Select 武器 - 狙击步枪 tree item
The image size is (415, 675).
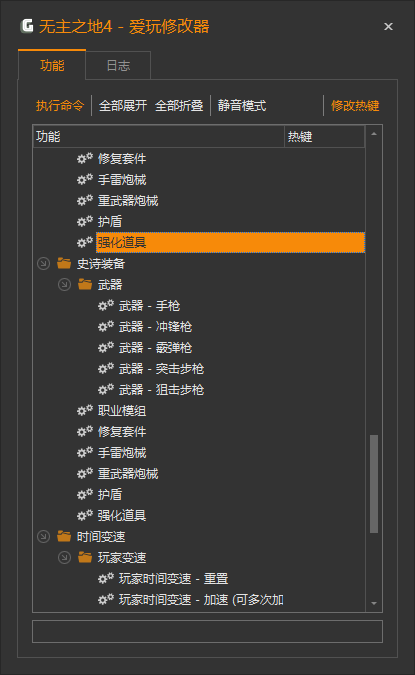pyautogui.click(x=161, y=390)
